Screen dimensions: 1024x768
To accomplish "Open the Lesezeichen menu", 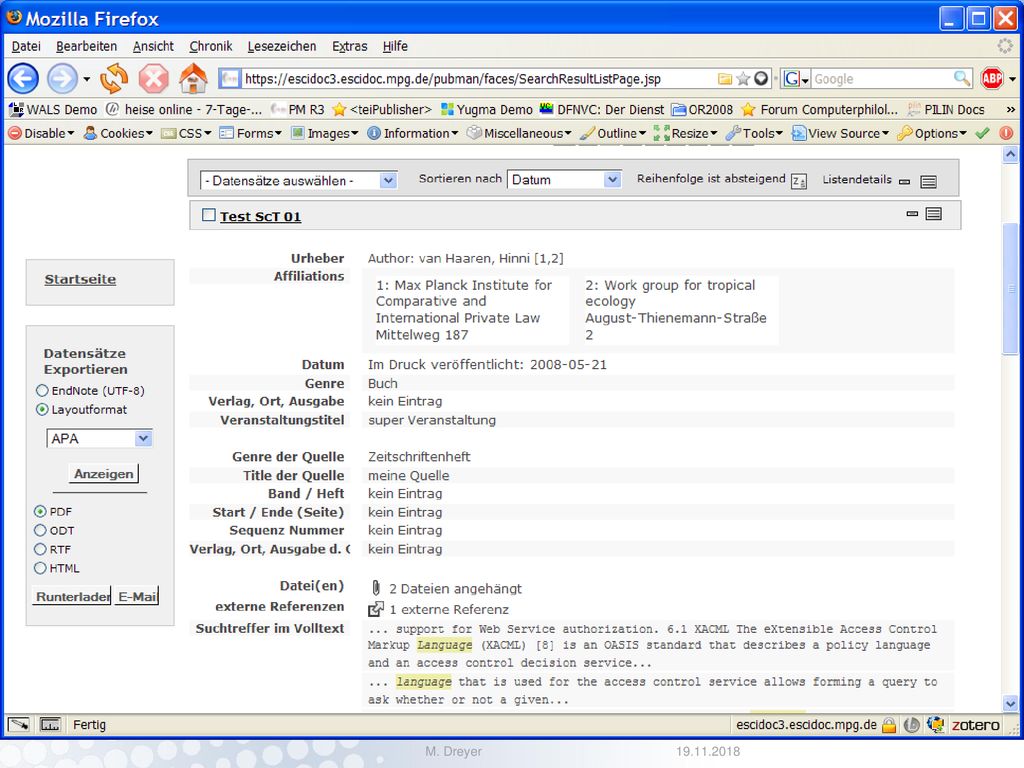I will (281, 46).
